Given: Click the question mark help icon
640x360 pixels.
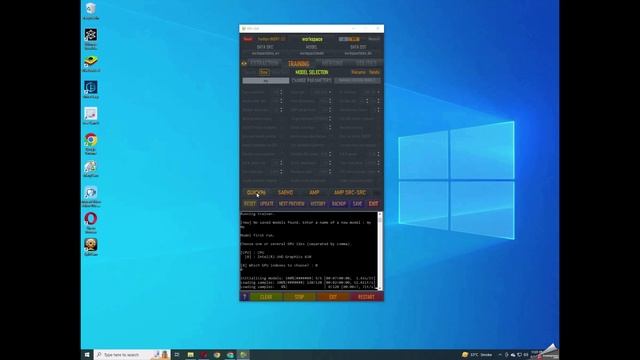Looking at the screenshot, I should pyautogui.click(x=244, y=297).
